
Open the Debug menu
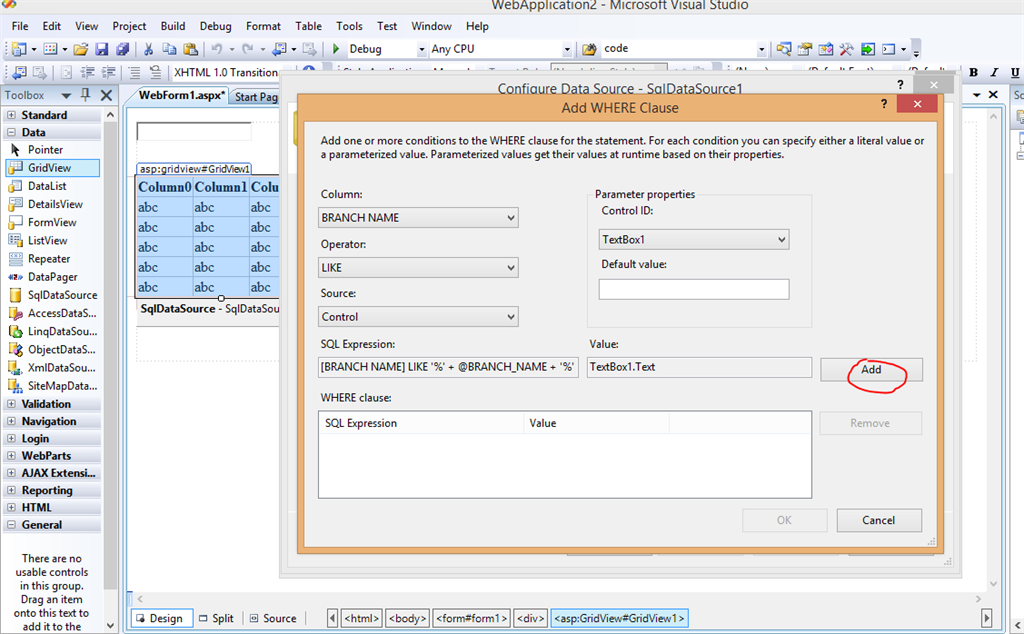[215, 26]
